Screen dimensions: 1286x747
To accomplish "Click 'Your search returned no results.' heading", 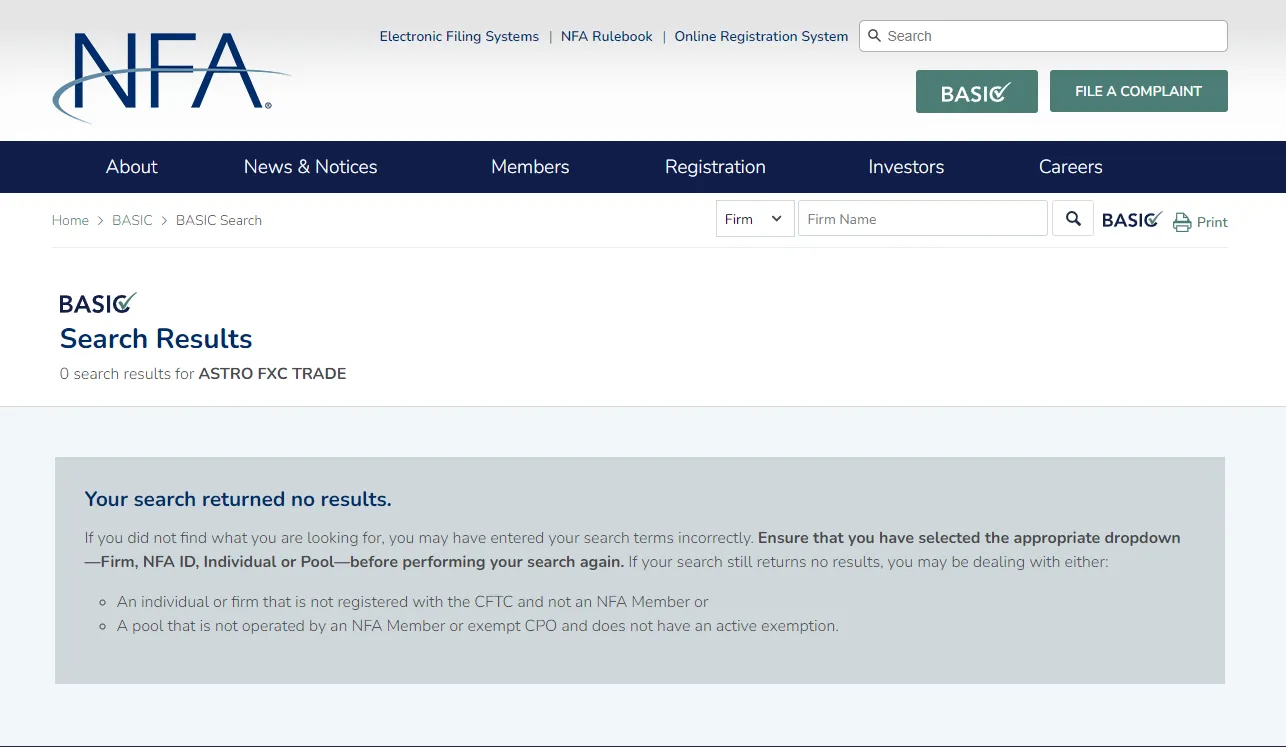I will tap(238, 499).
